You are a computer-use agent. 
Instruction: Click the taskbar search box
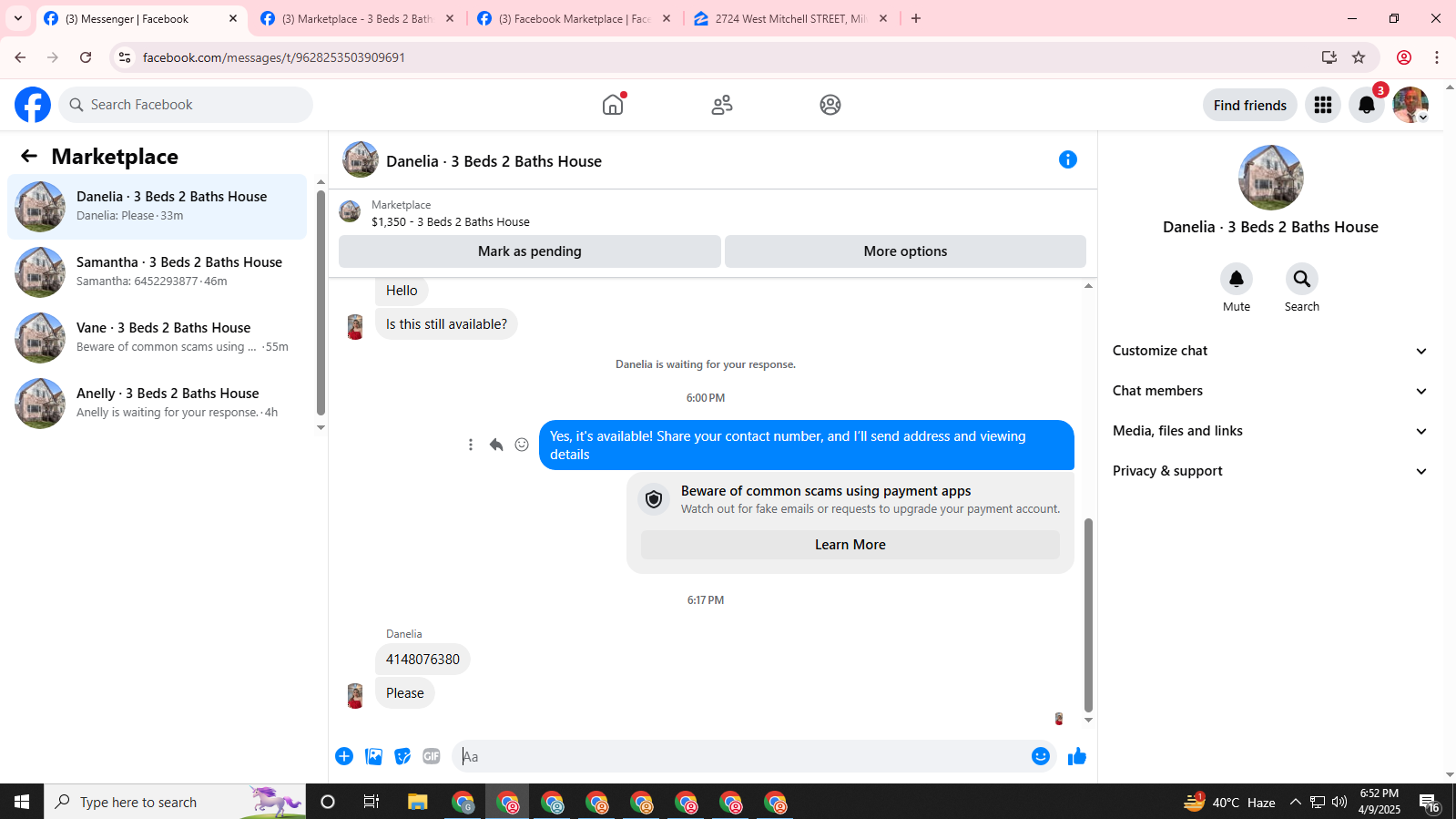pyautogui.click(x=175, y=802)
